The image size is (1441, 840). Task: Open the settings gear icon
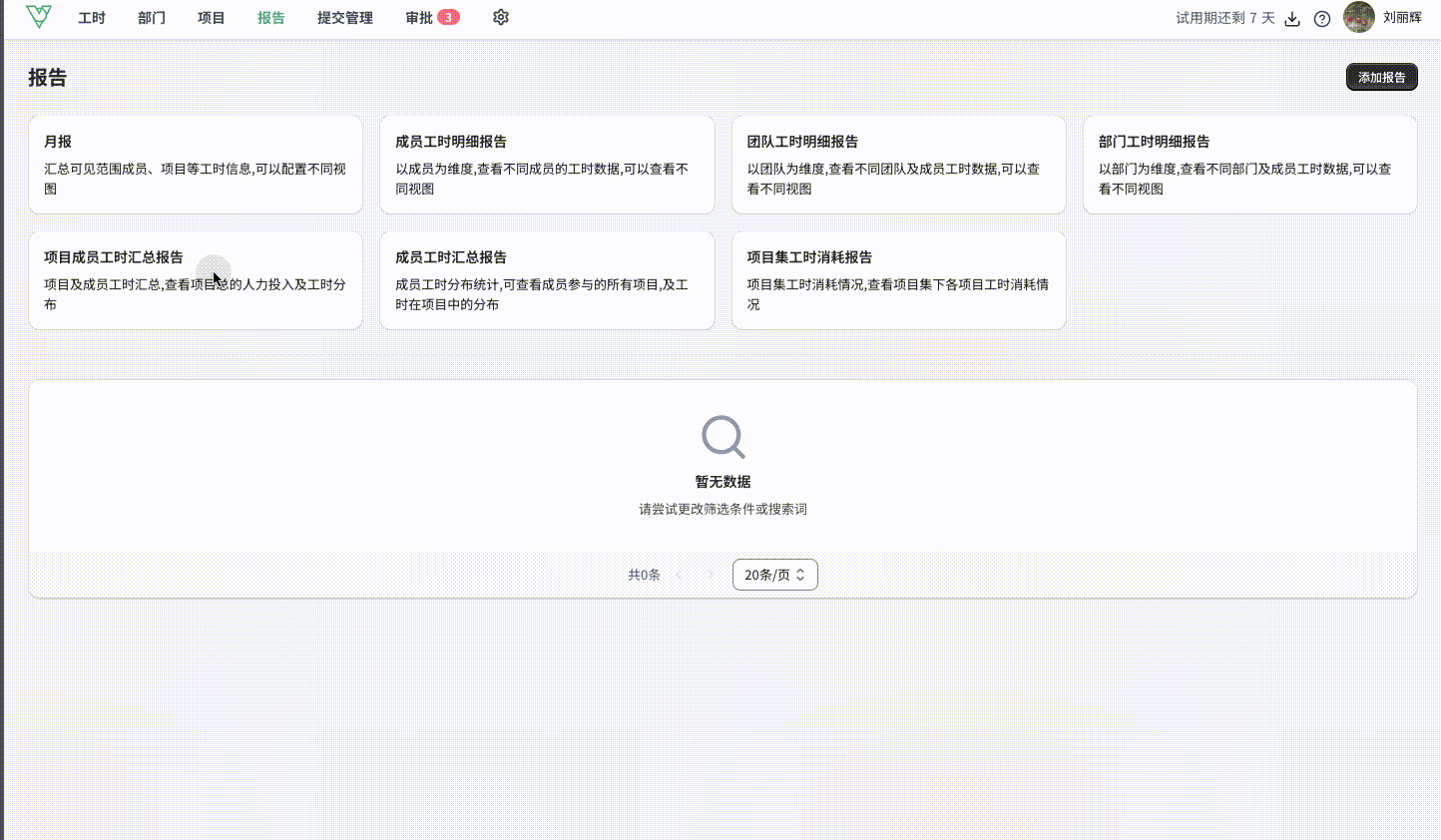click(x=501, y=17)
